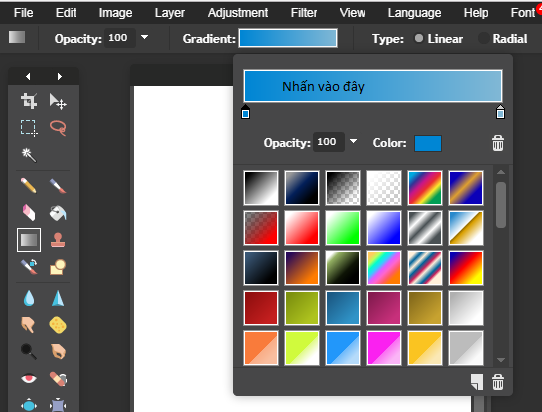
Task: Activate the Paint Bucket tool
Action: (x=58, y=213)
